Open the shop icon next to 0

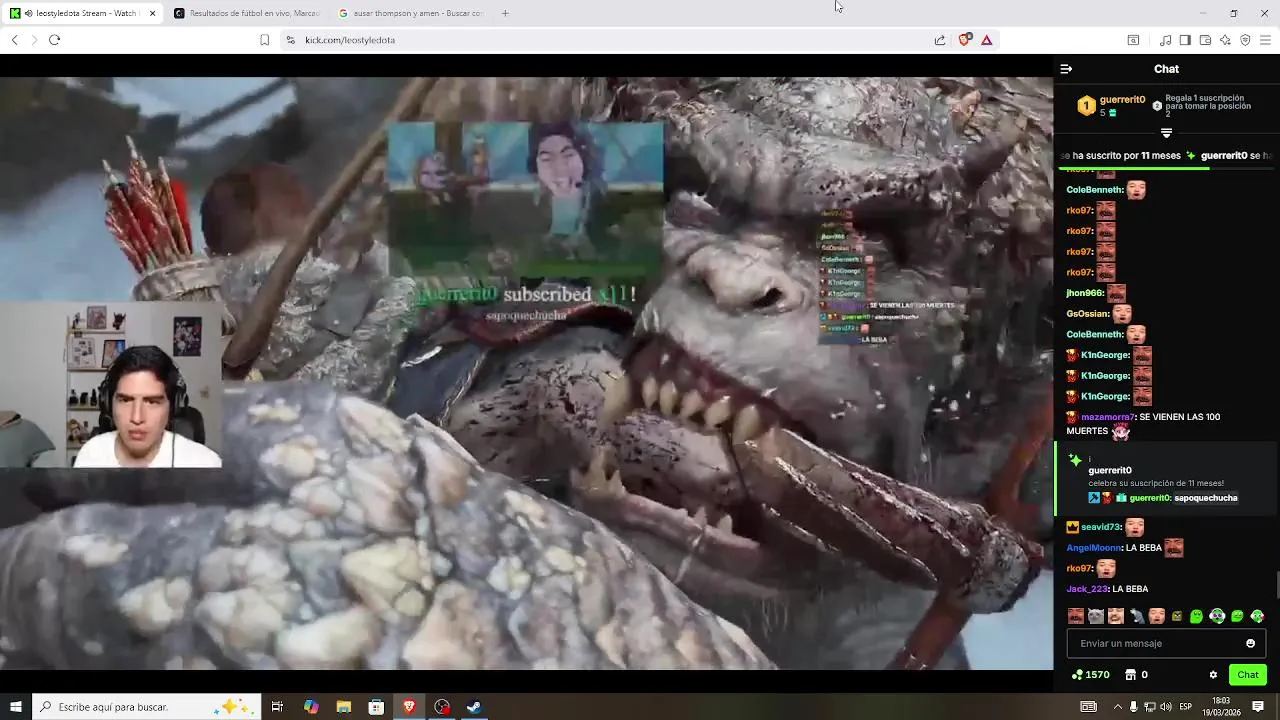coord(1130,675)
